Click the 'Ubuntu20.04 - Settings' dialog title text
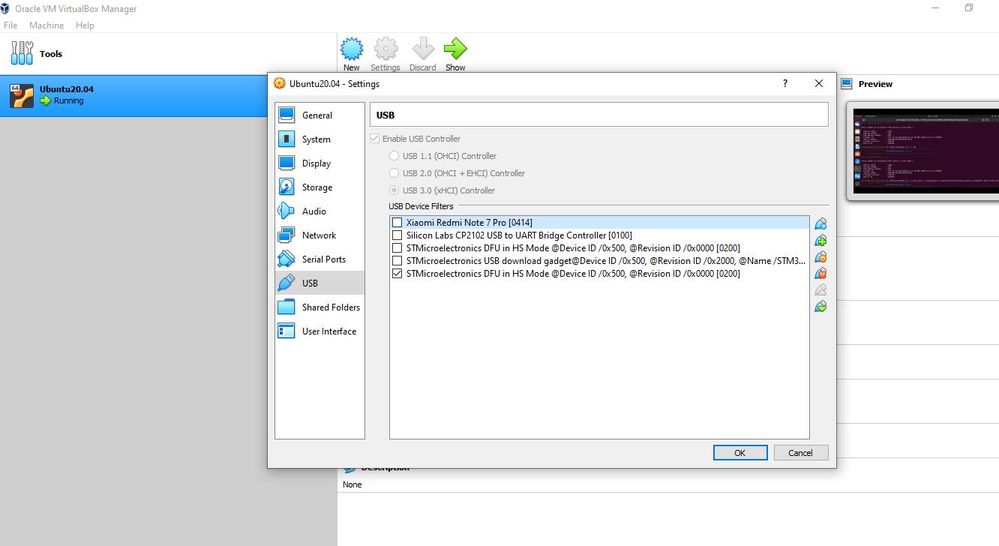 pos(334,83)
